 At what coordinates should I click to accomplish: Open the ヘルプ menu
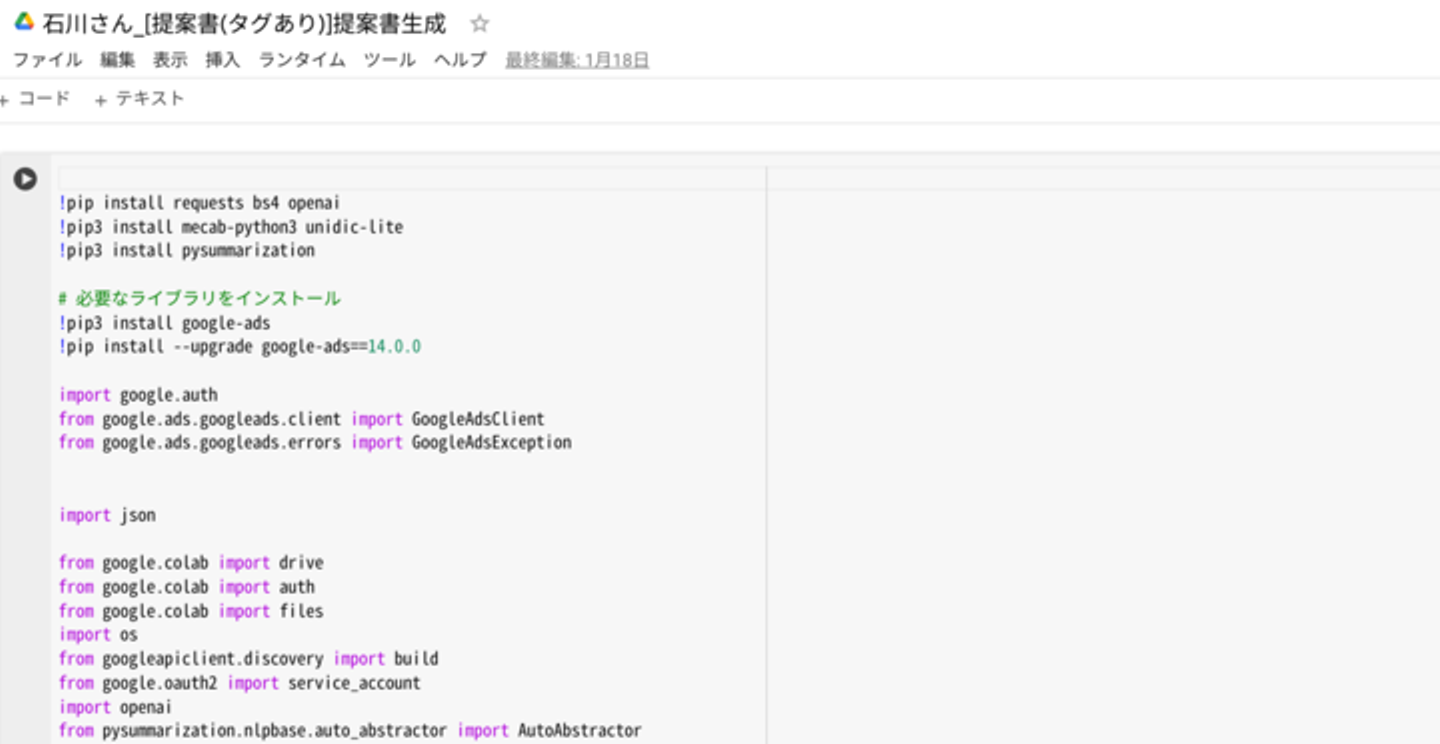(460, 60)
